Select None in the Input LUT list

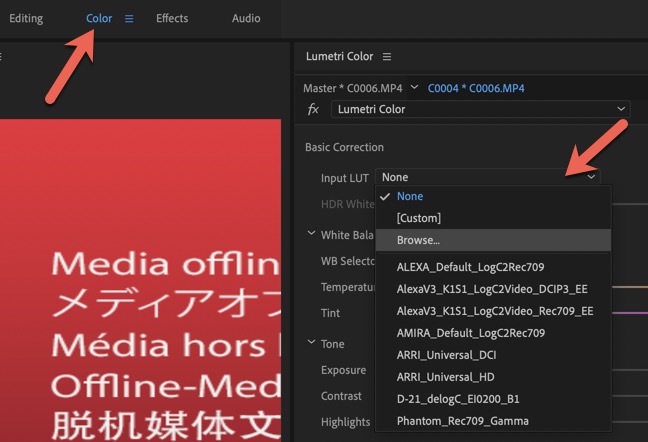tap(410, 197)
